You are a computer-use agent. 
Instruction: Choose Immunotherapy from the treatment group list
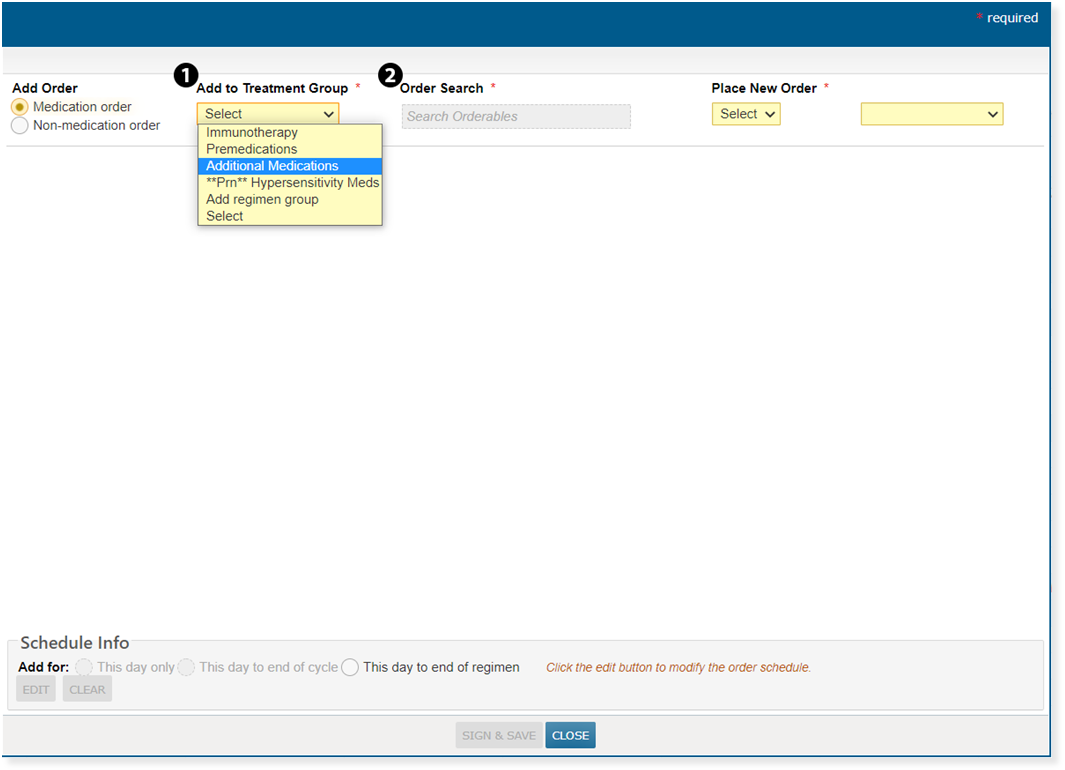pos(252,132)
